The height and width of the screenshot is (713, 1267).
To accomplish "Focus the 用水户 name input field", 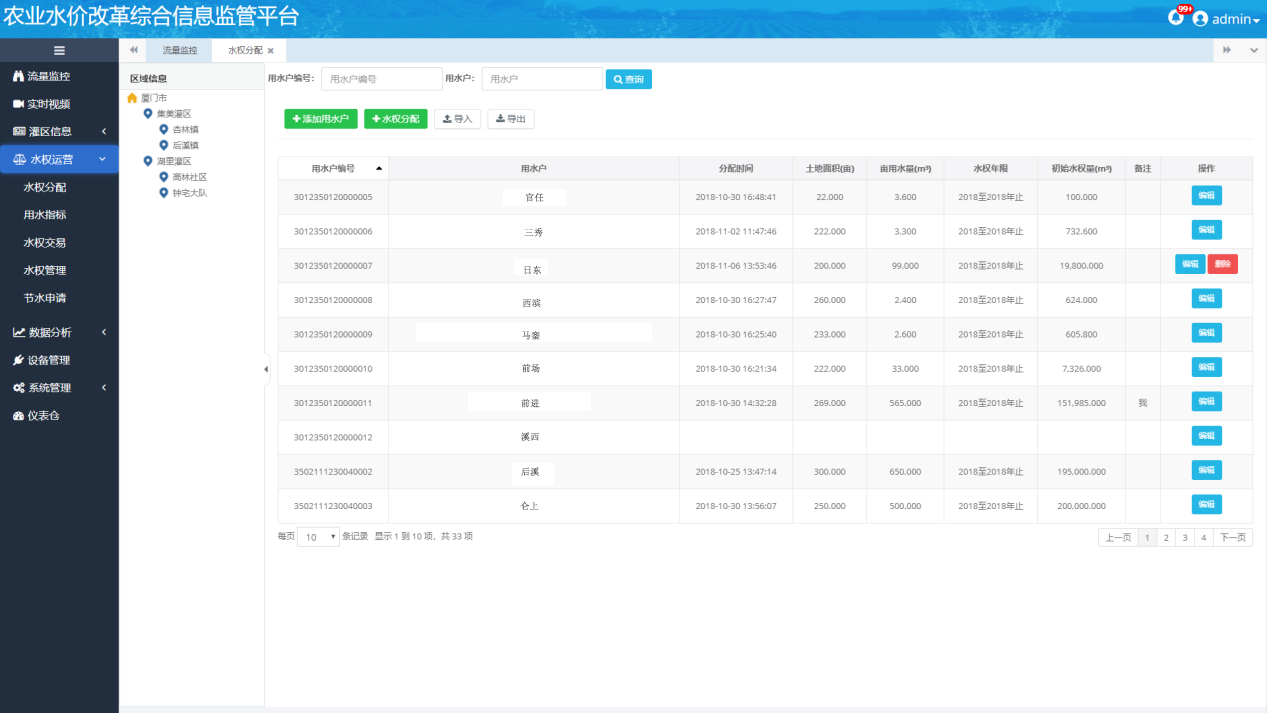I will click(x=542, y=79).
